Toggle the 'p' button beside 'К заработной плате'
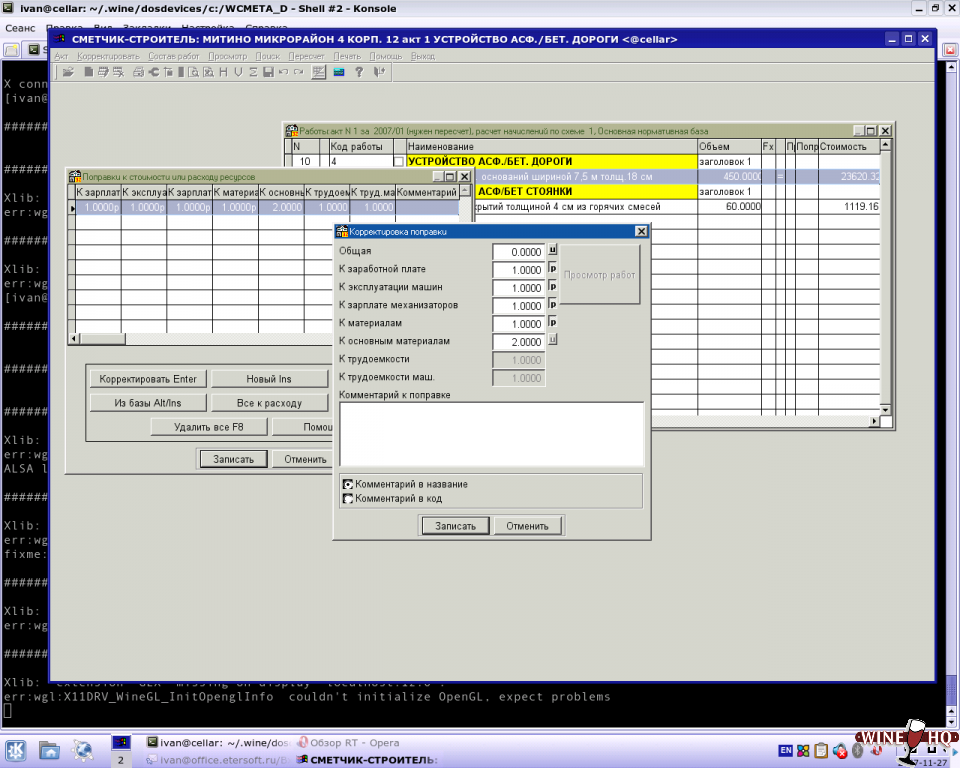 pyautogui.click(x=552, y=269)
